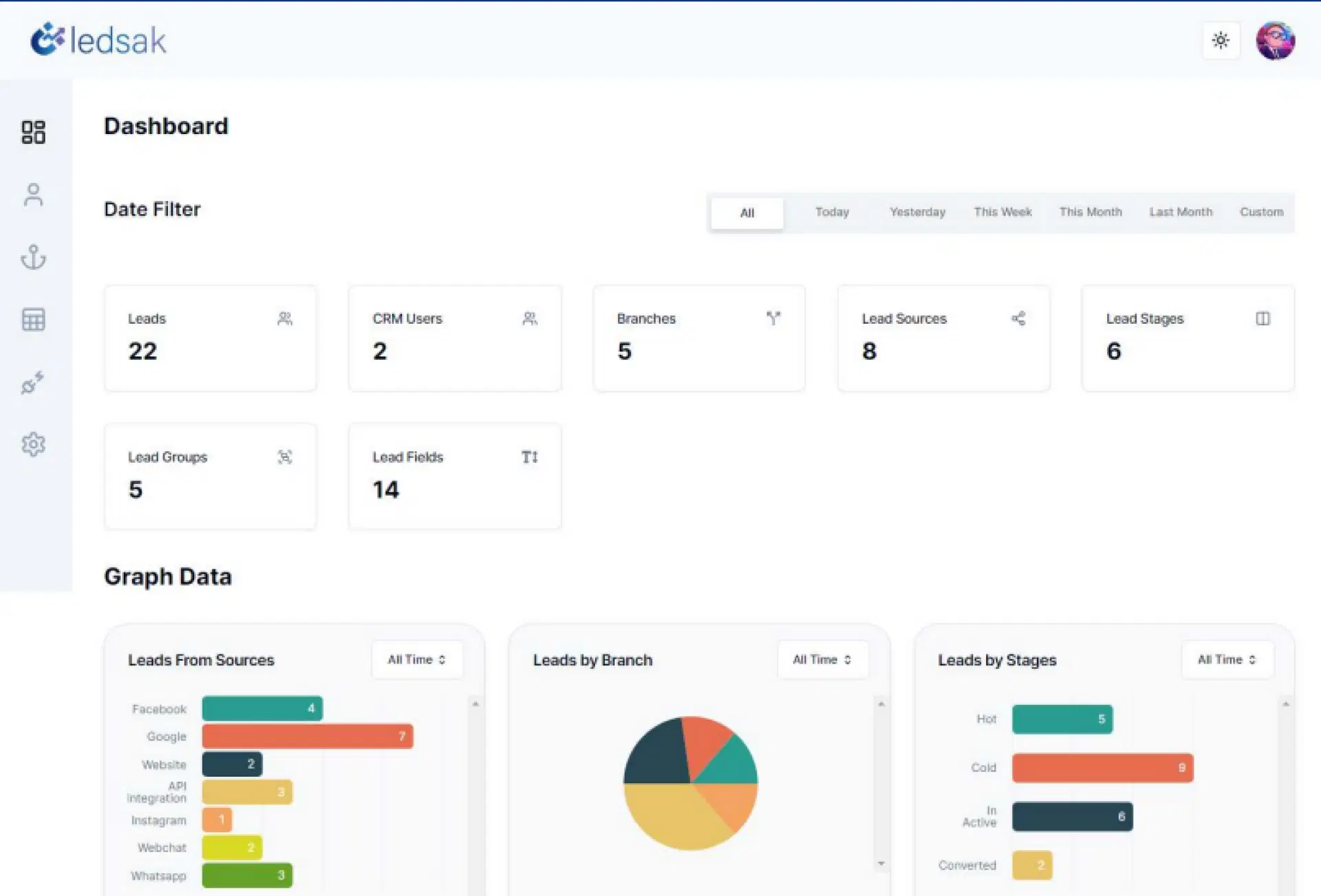Toggle light/dark mode with the sun icon
This screenshot has width=1321, height=896.
coord(1221,41)
